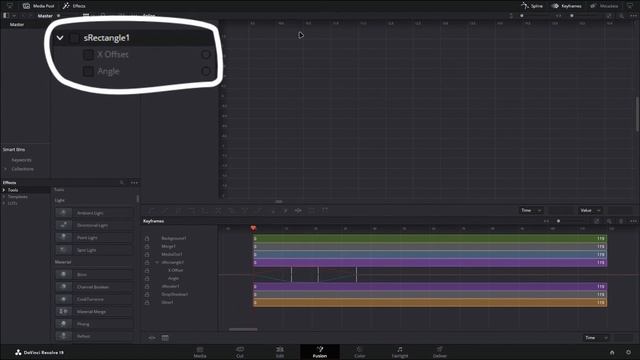Toggle lock for X Offset keyframes row

tap(147, 270)
